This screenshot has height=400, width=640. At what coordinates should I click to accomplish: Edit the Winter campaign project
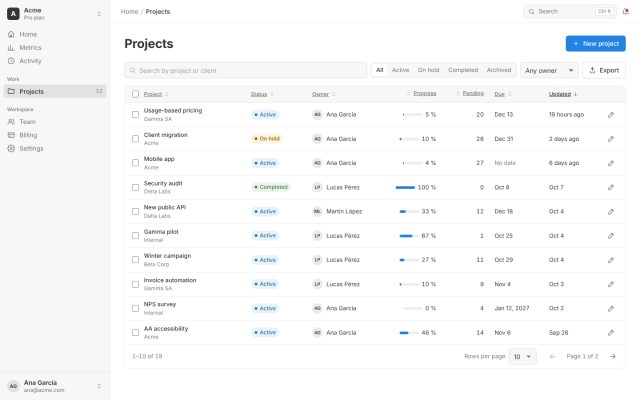pyautogui.click(x=611, y=260)
